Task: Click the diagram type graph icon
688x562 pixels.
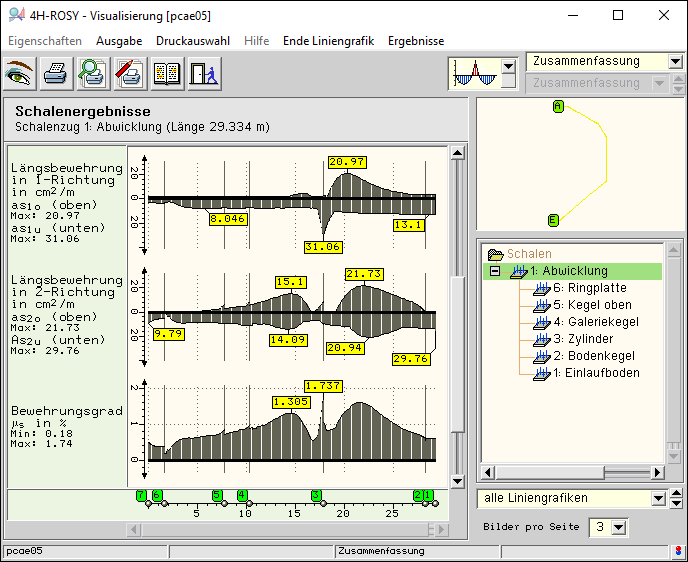Action: pos(473,73)
